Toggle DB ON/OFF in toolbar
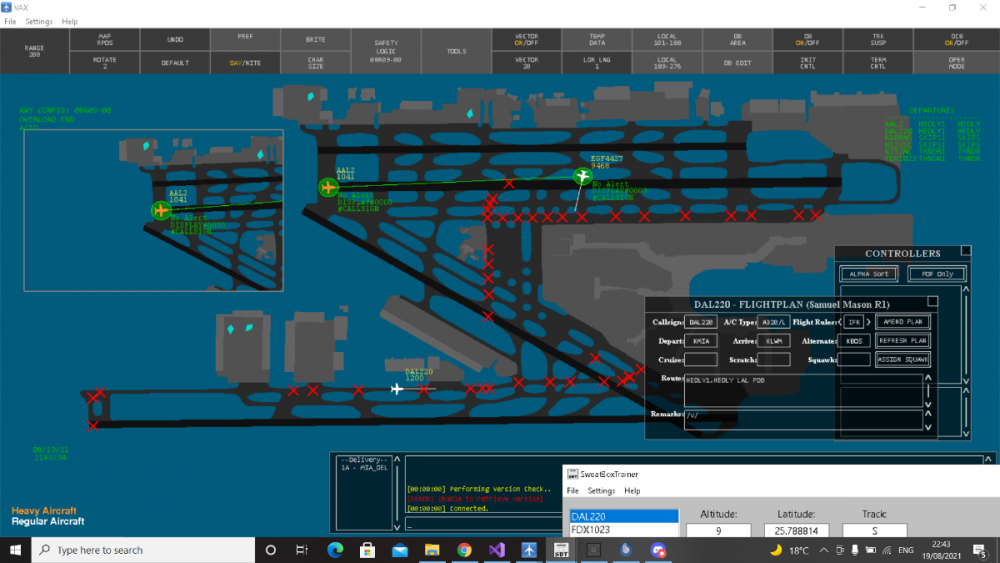 pos(807,40)
